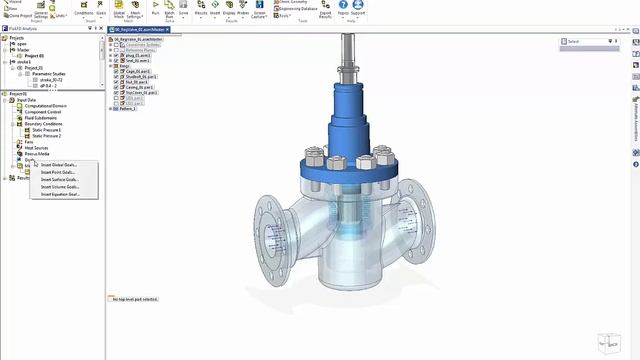Select Static Pressure 2
This screenshot has width=640, height=360.
[x=43, y=136]
